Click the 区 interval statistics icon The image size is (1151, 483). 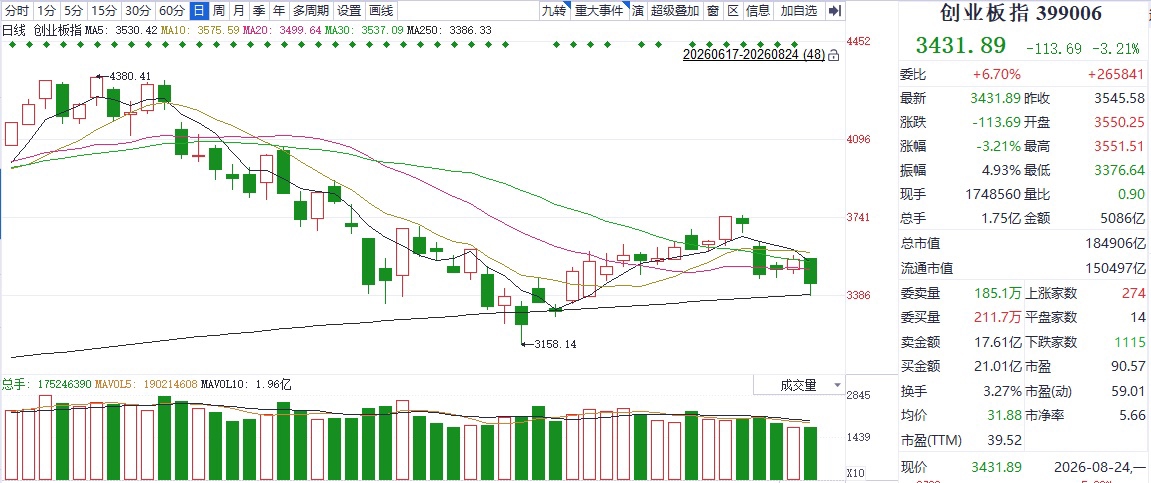(x=733, y=10)
